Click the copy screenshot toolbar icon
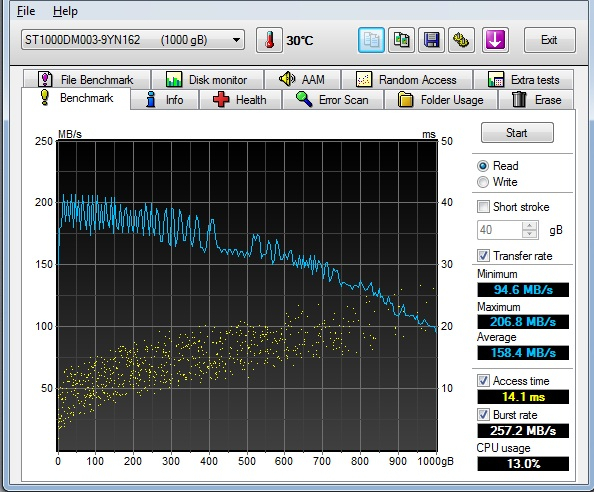Viewport: 594px width, 492px height. [402, 40]
